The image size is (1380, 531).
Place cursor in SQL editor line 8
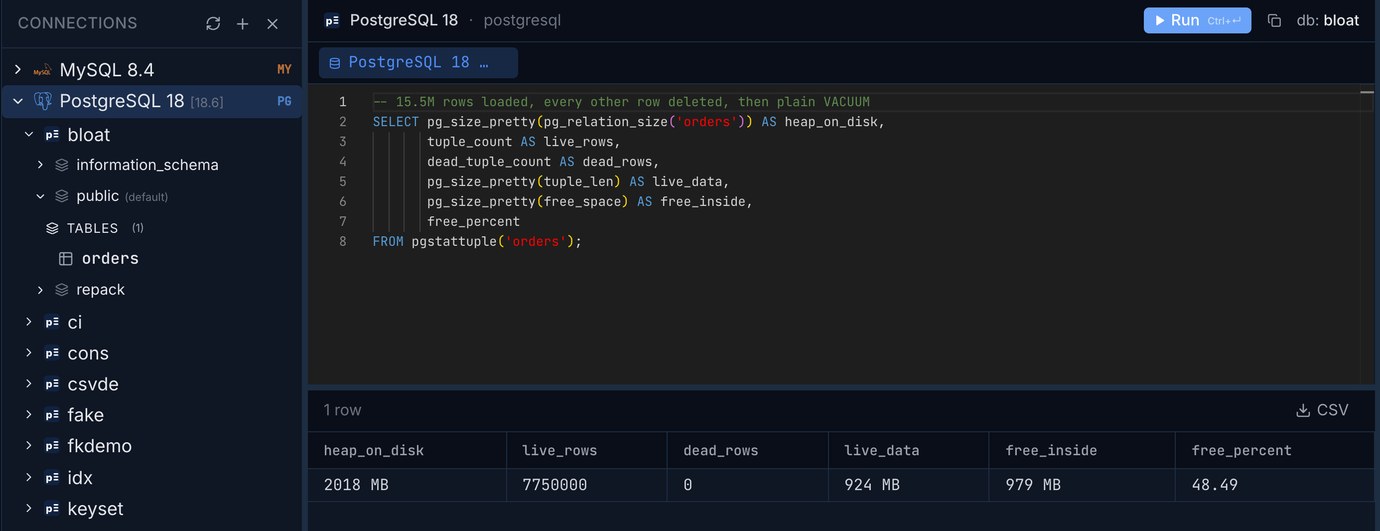pos(477,242)
